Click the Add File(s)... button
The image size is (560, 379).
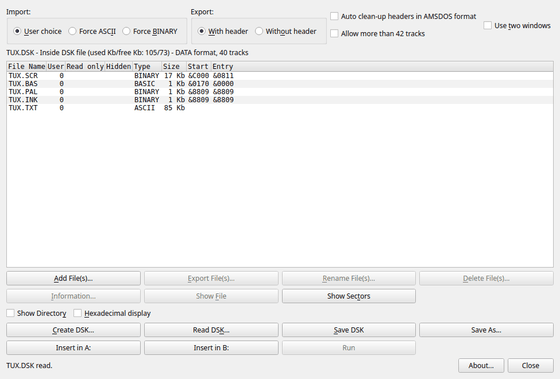73,278
